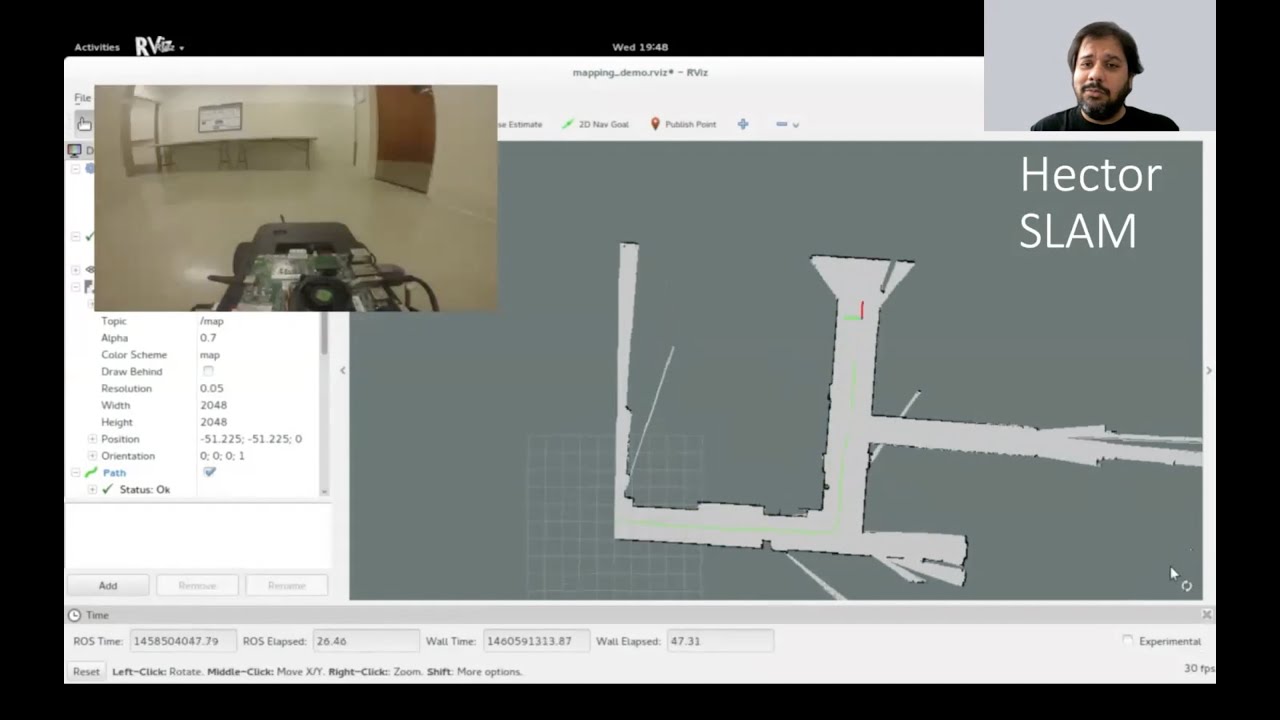1280x720 pixels.
Task: Click the green Status Ok checkmark
Action: tap(108, 489)
